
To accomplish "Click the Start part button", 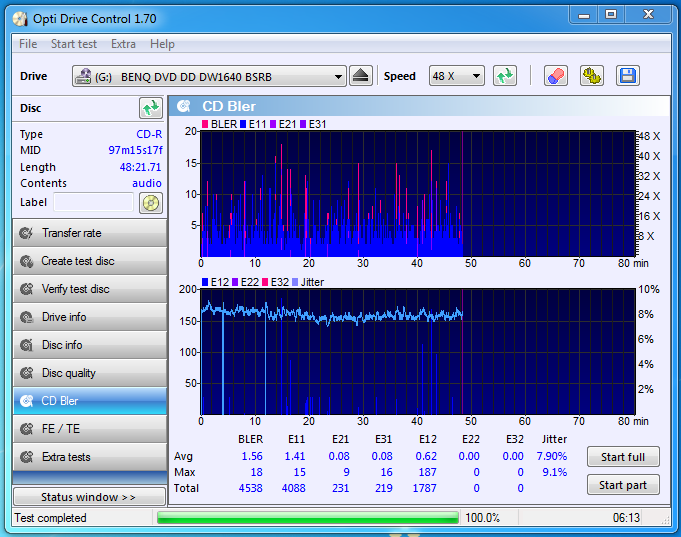I will (x=623, y=484).
